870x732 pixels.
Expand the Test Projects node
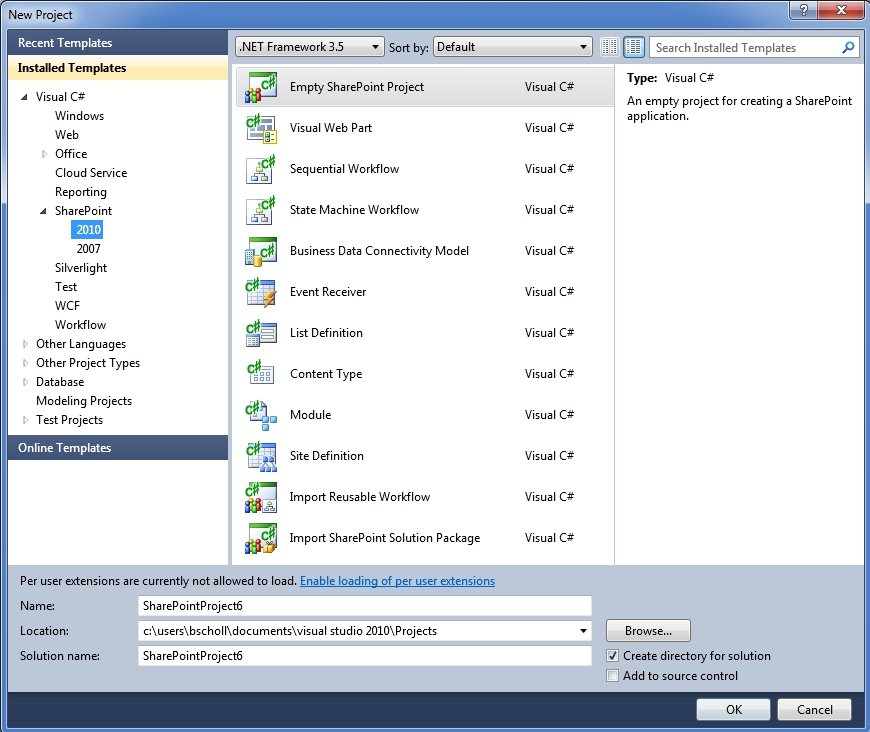tap(25, 420)
